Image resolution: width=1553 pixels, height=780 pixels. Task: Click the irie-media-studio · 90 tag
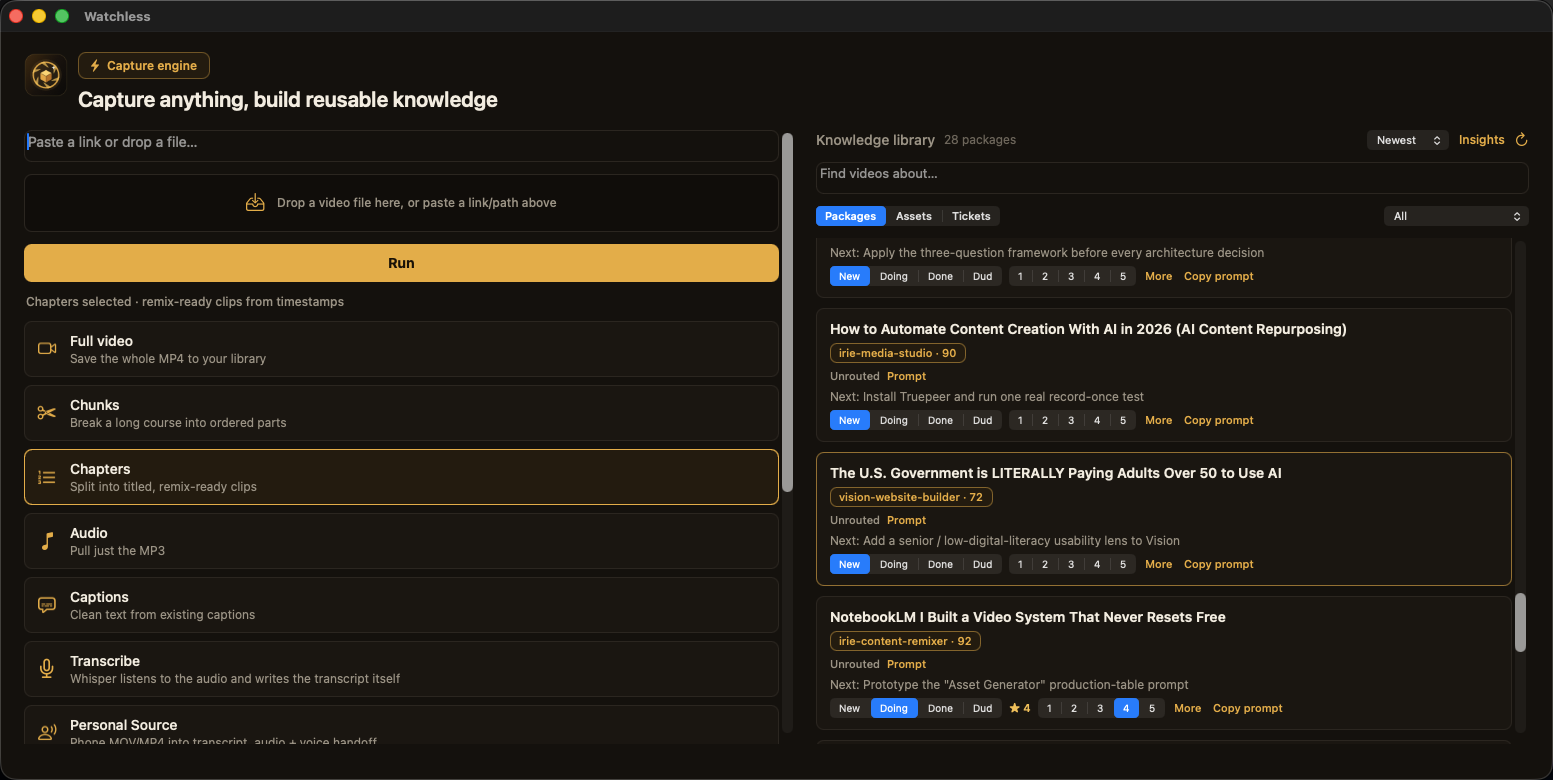pyautogui.click(x=898, y=353)
